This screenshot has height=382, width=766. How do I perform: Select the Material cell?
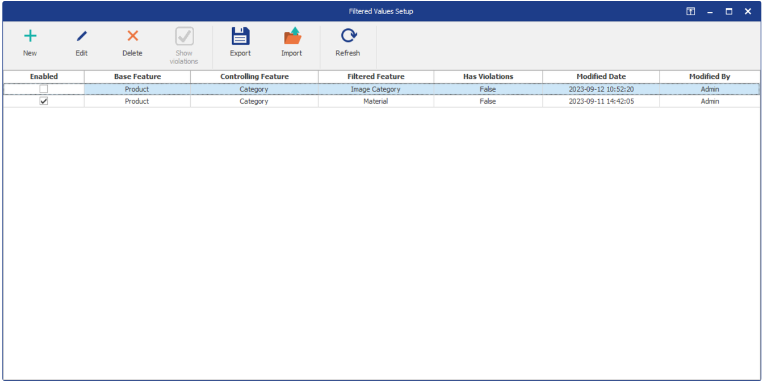[x=376, y=102]
